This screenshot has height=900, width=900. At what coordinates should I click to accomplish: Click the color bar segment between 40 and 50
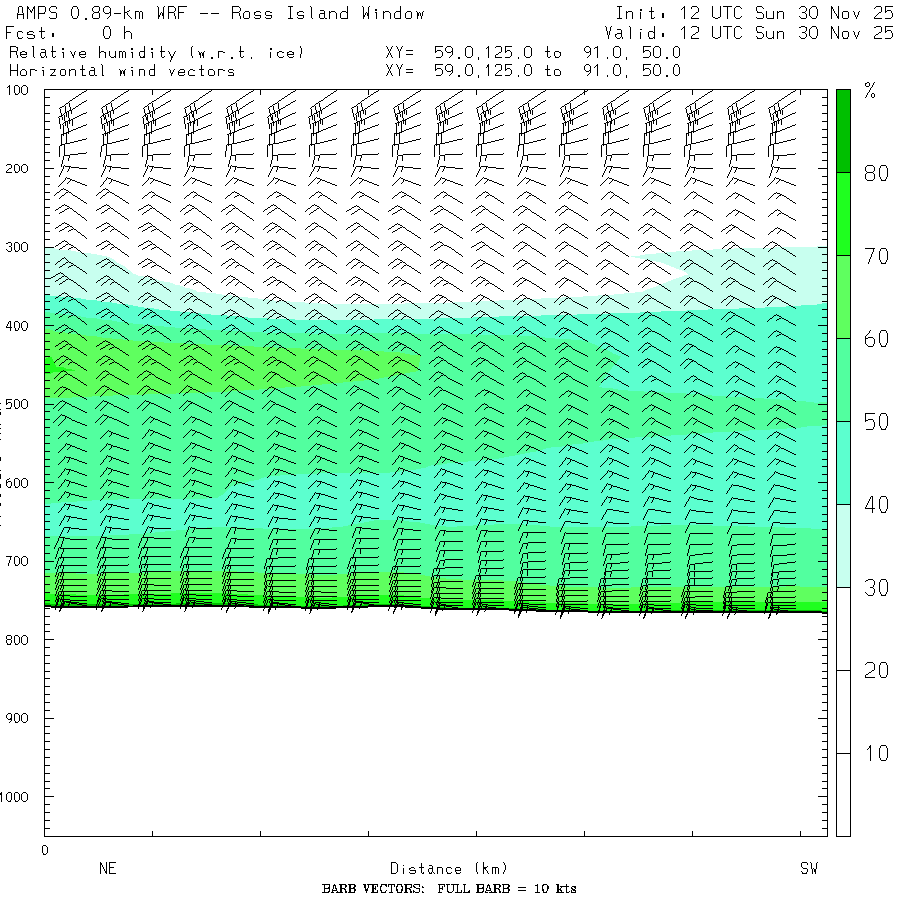(x=844, y=462)
